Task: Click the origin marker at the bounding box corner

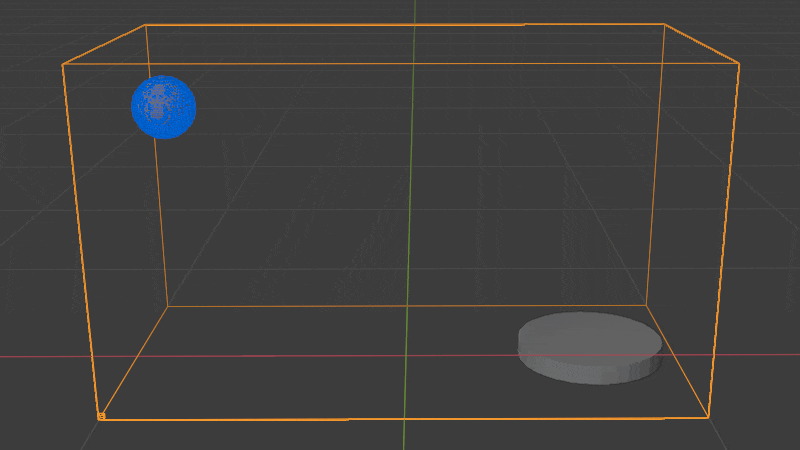Action: (101, 416)
